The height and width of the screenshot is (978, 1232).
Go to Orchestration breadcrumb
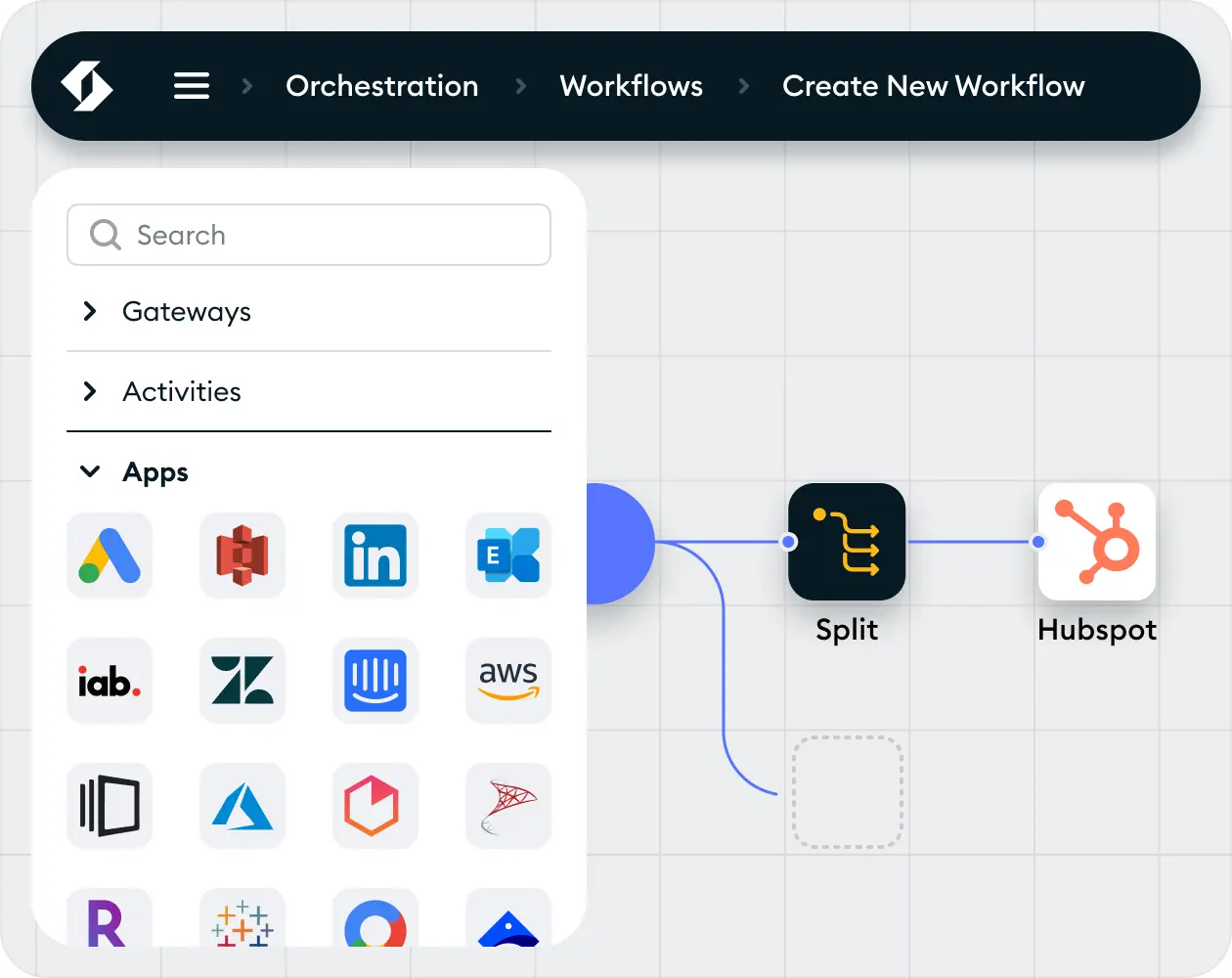pos(382,86)
